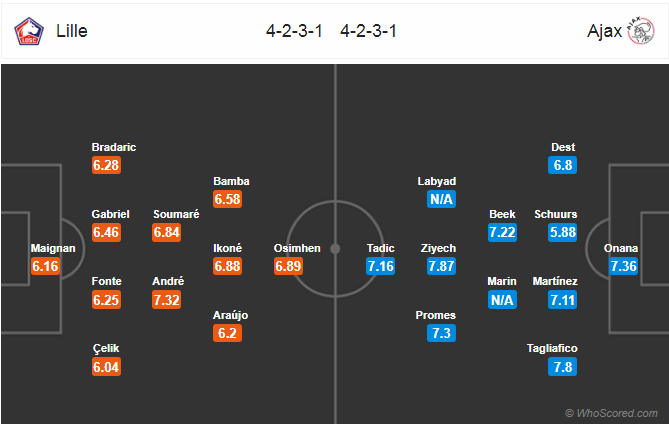Select Ziyech's 7.87 rating badge
This screenshot has width=669, height=424.
point(441,266)
